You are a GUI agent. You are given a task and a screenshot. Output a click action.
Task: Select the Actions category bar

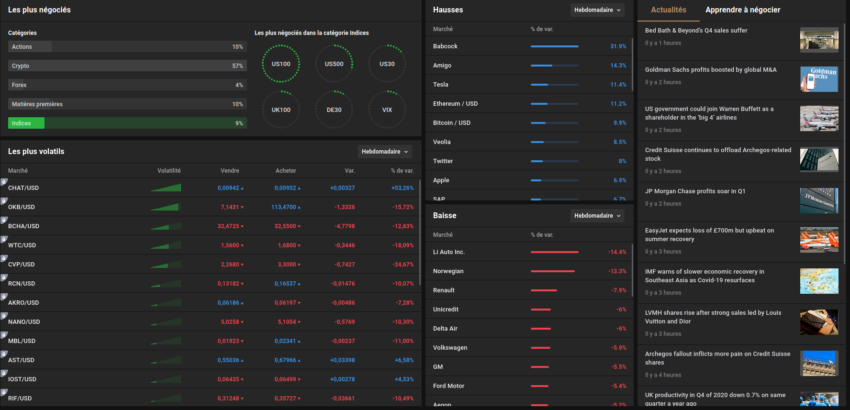click(x=126, y=47)
